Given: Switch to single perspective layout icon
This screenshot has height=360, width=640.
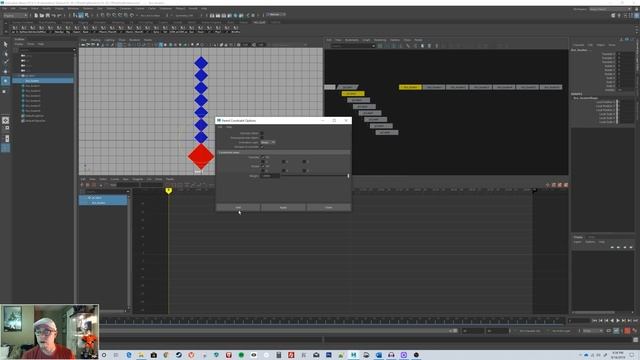Looking at the screenshot, I should pyautogui.click(x=5, y=120).
